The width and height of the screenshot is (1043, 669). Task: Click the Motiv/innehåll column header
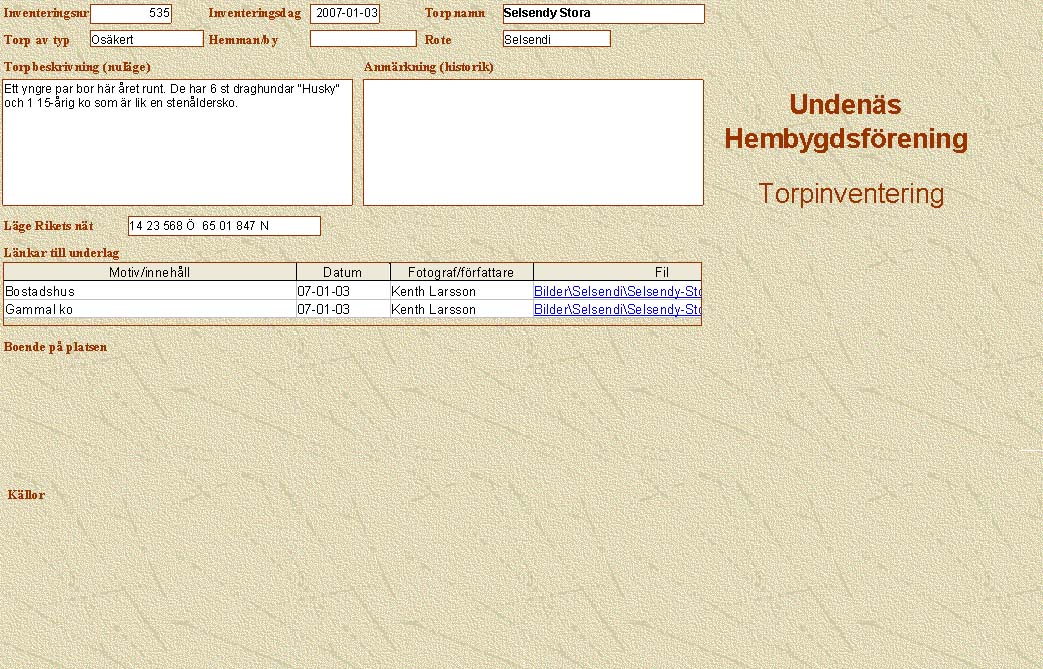[150, 272]
